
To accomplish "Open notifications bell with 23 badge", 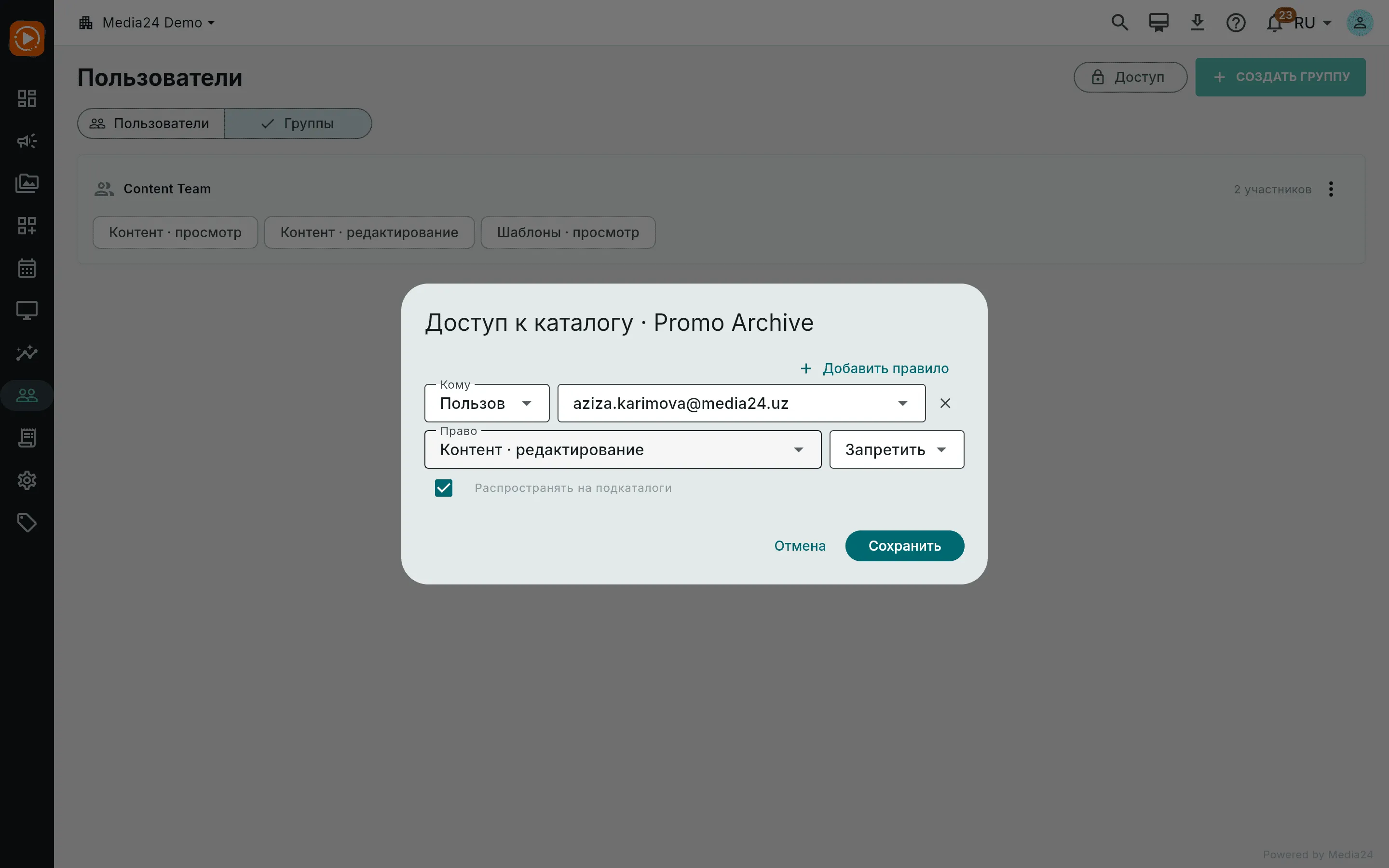I will coord(1275,22).
